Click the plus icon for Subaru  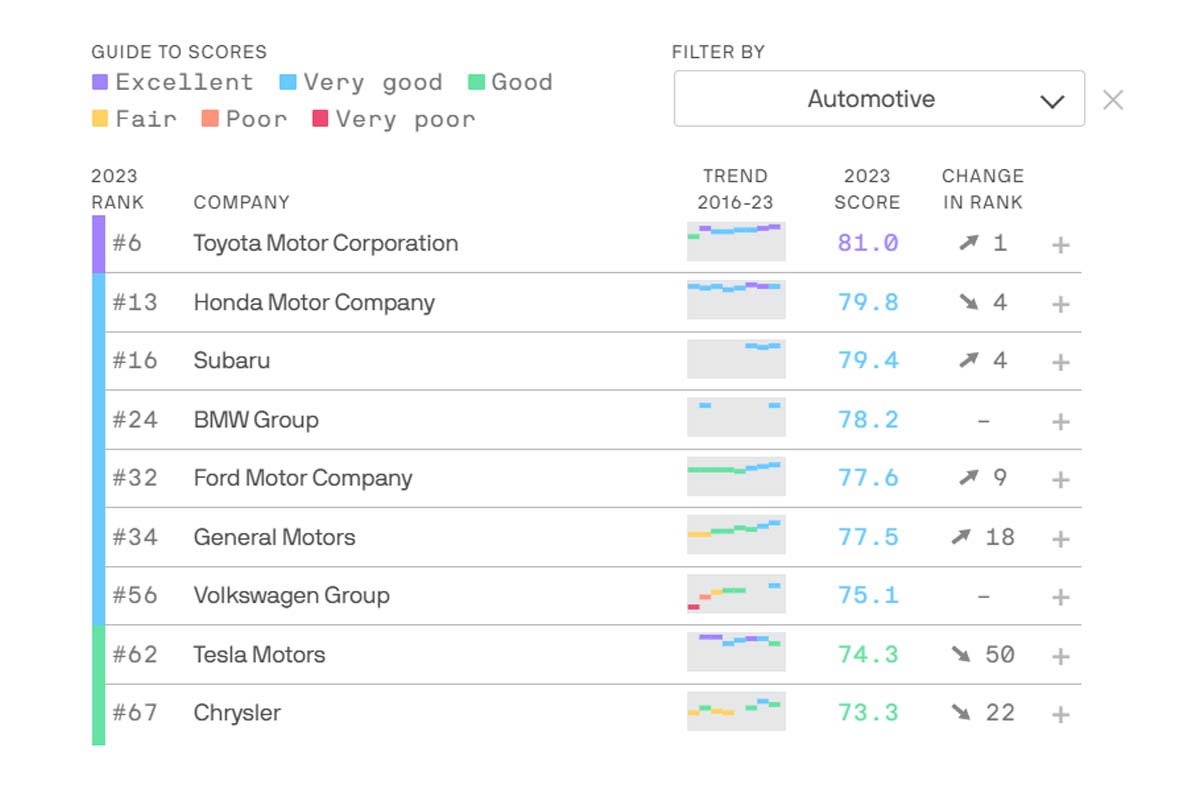coord(1061,362)
